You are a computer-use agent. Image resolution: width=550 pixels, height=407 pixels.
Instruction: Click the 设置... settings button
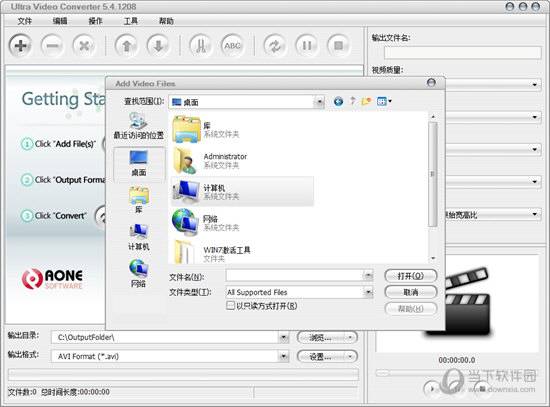click(327, 357)
